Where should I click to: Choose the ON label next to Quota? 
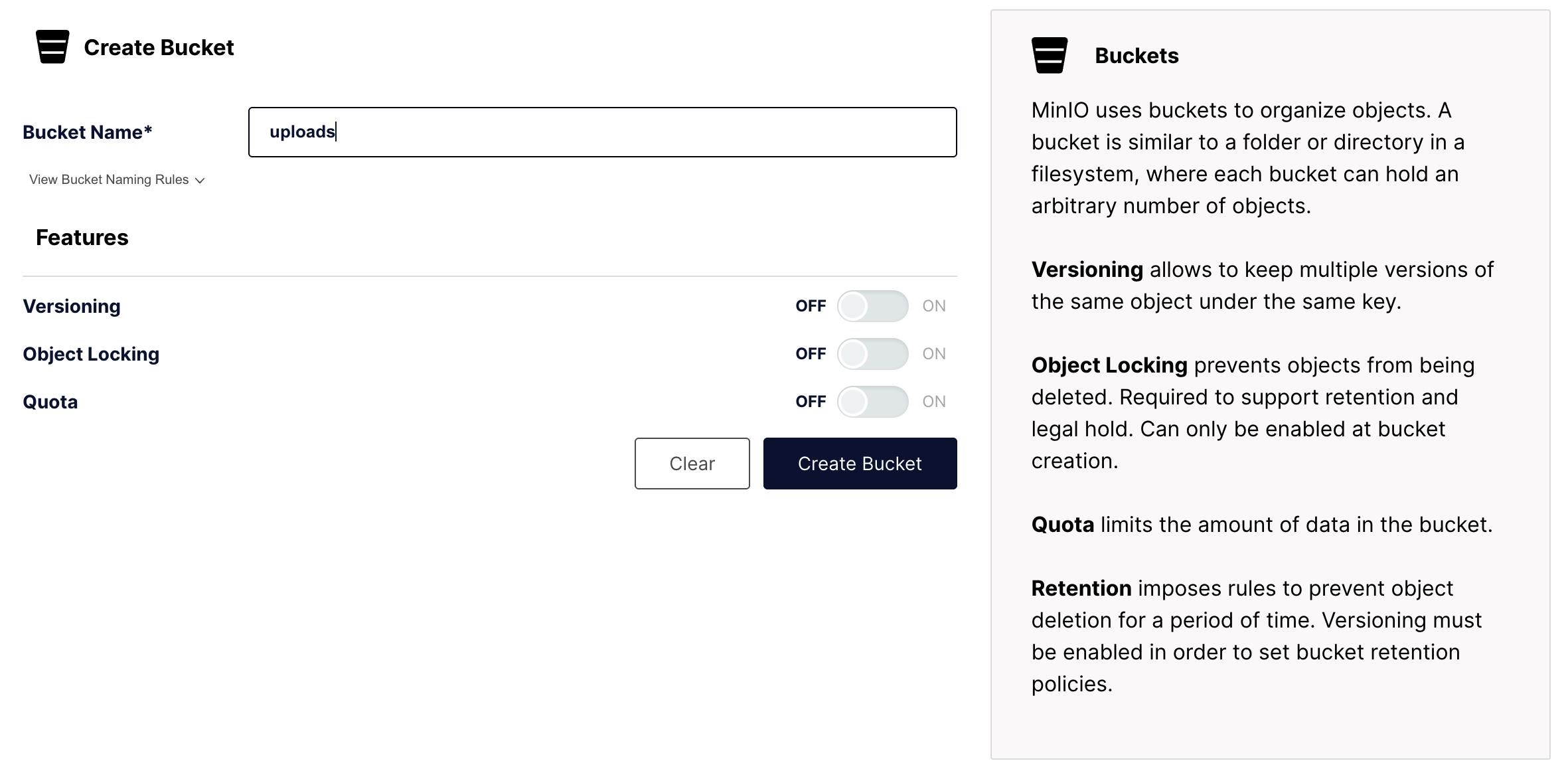point(934,402)
